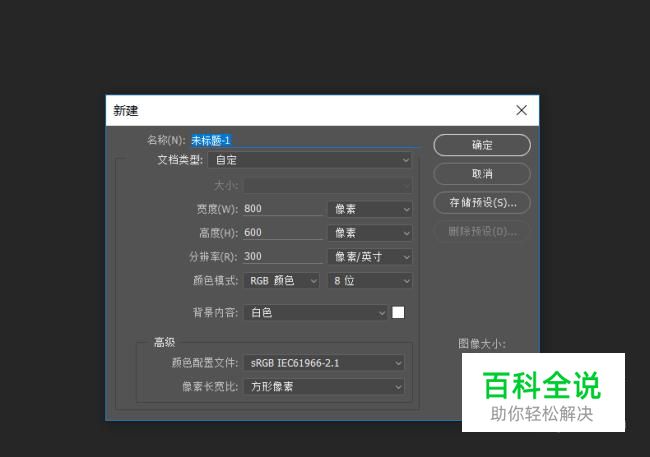The image size is (650, 457).
Task: Open the 像素/英寸 resolution unit dropdown
Action: (x=370, y=257)
